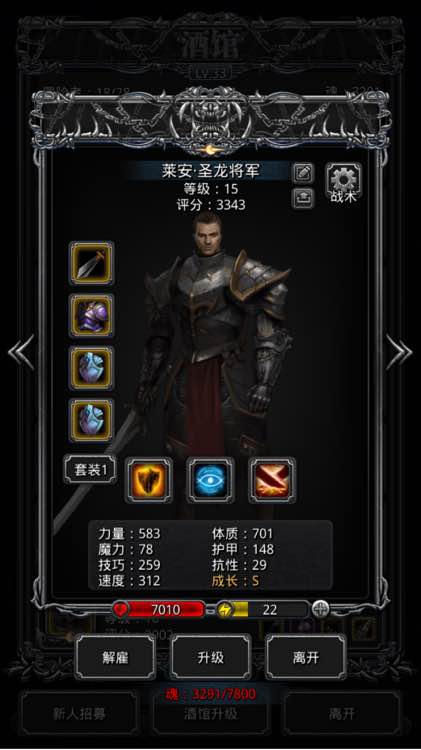Leave the screen with 离开 button
Image resolution: width=421 pixels, height=750 pixels.
[306, 657]
